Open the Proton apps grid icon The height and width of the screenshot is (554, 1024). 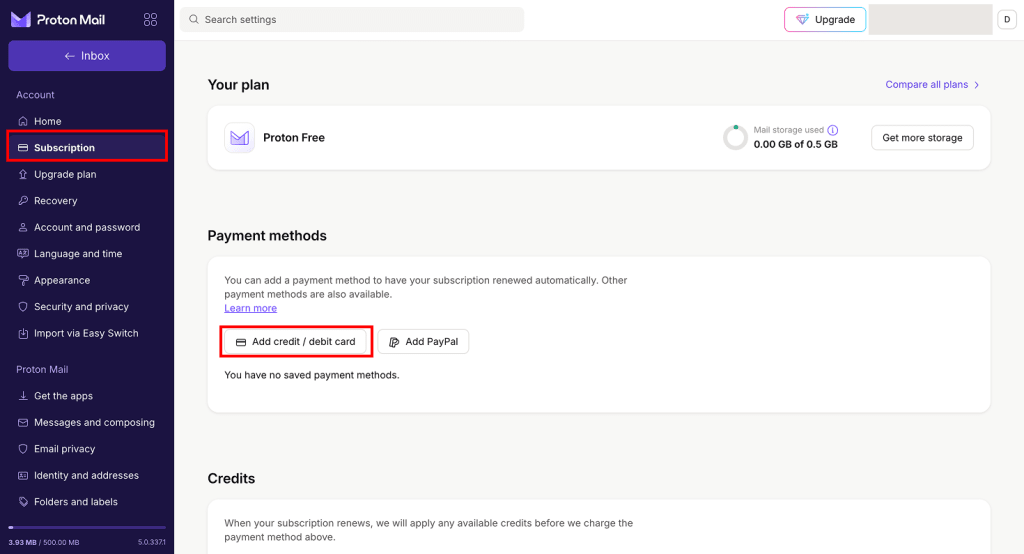[150, 20]
